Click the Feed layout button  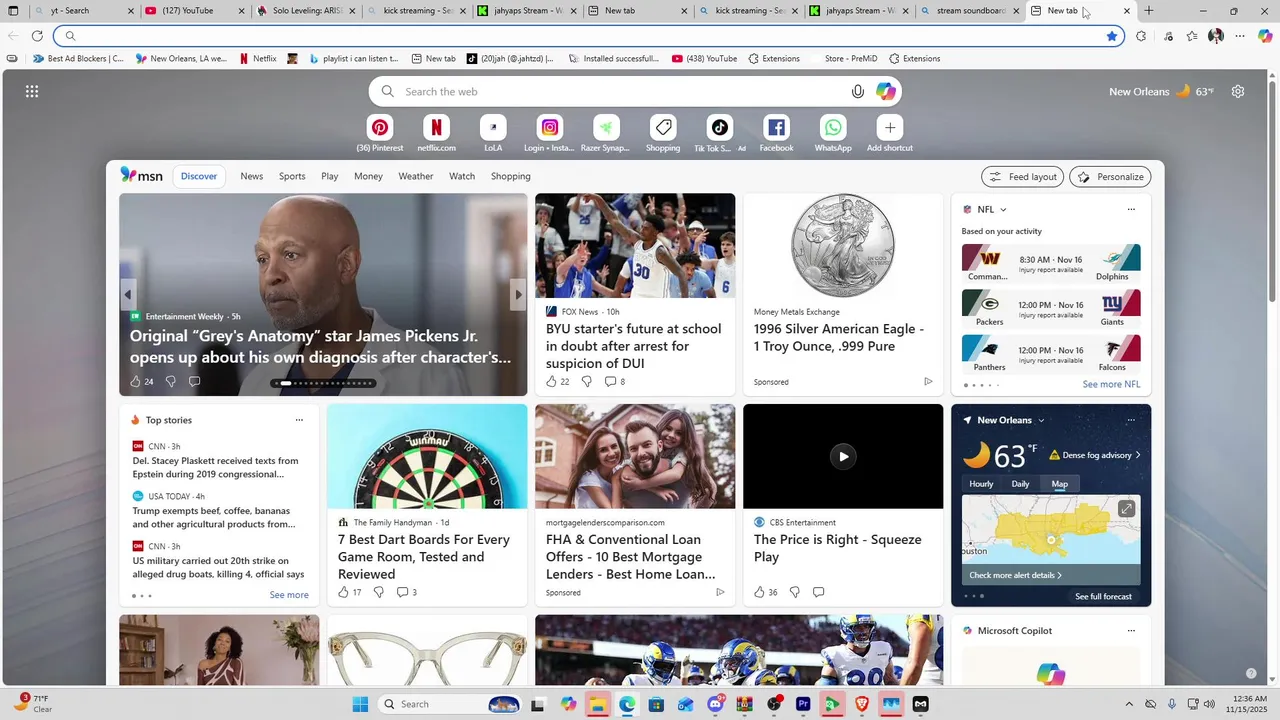(x=1022, y=177)
